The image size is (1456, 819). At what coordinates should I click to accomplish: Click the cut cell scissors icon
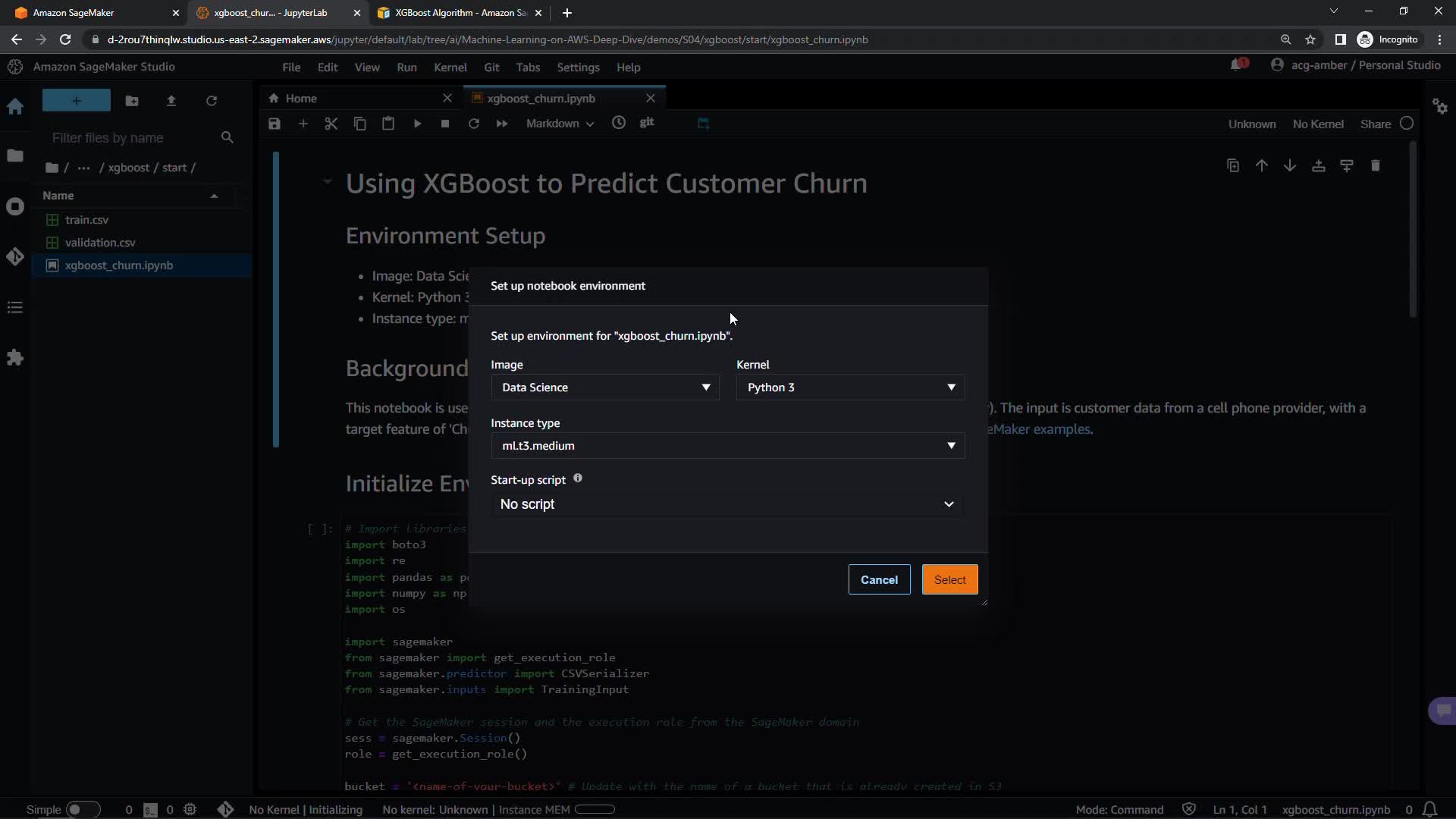click(x=331, y=124)
